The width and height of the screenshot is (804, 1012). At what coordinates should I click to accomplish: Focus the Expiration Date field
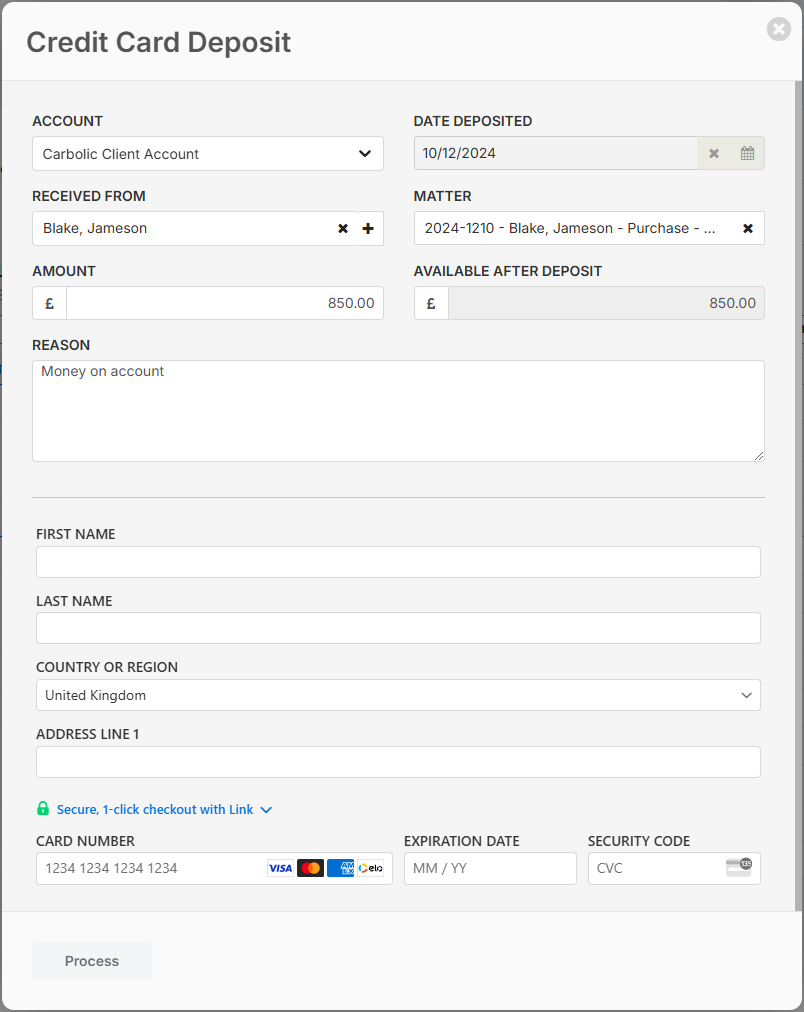[x=490, y=868]
